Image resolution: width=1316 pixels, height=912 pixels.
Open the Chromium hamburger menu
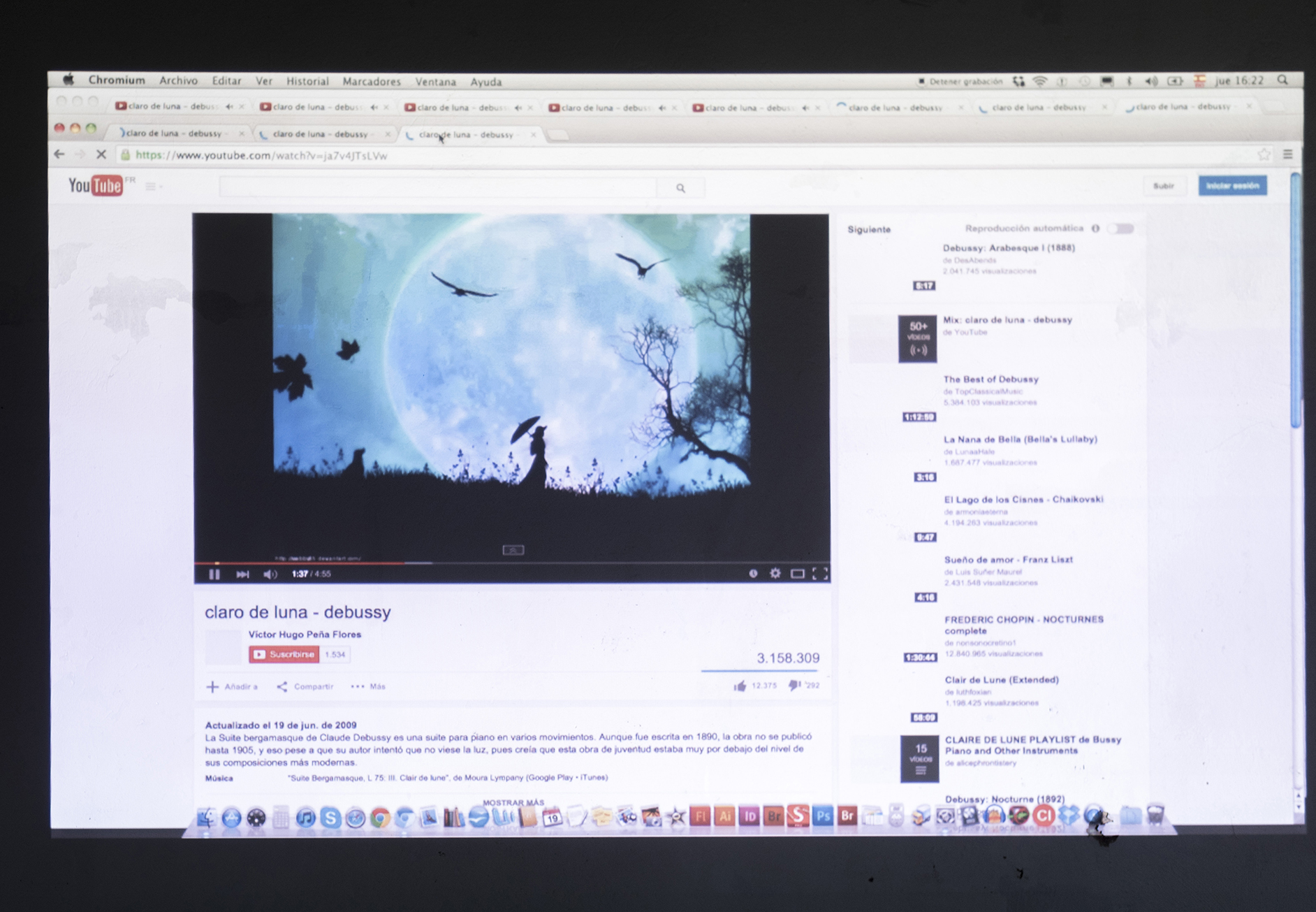click(x=1287, y=154)
